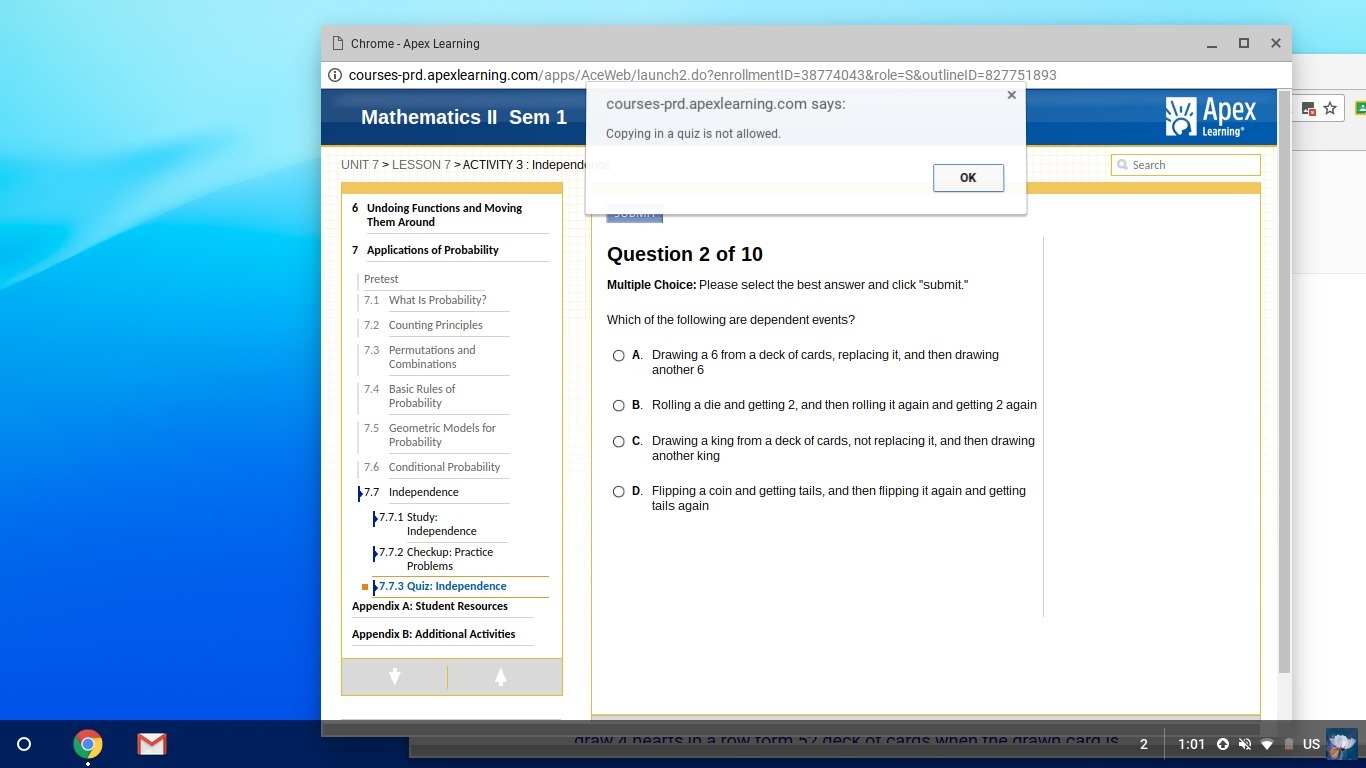Click the Apex window vertical scrollbar
This screenshot has height=768, width=1366.
click(x=1284, y=381)
